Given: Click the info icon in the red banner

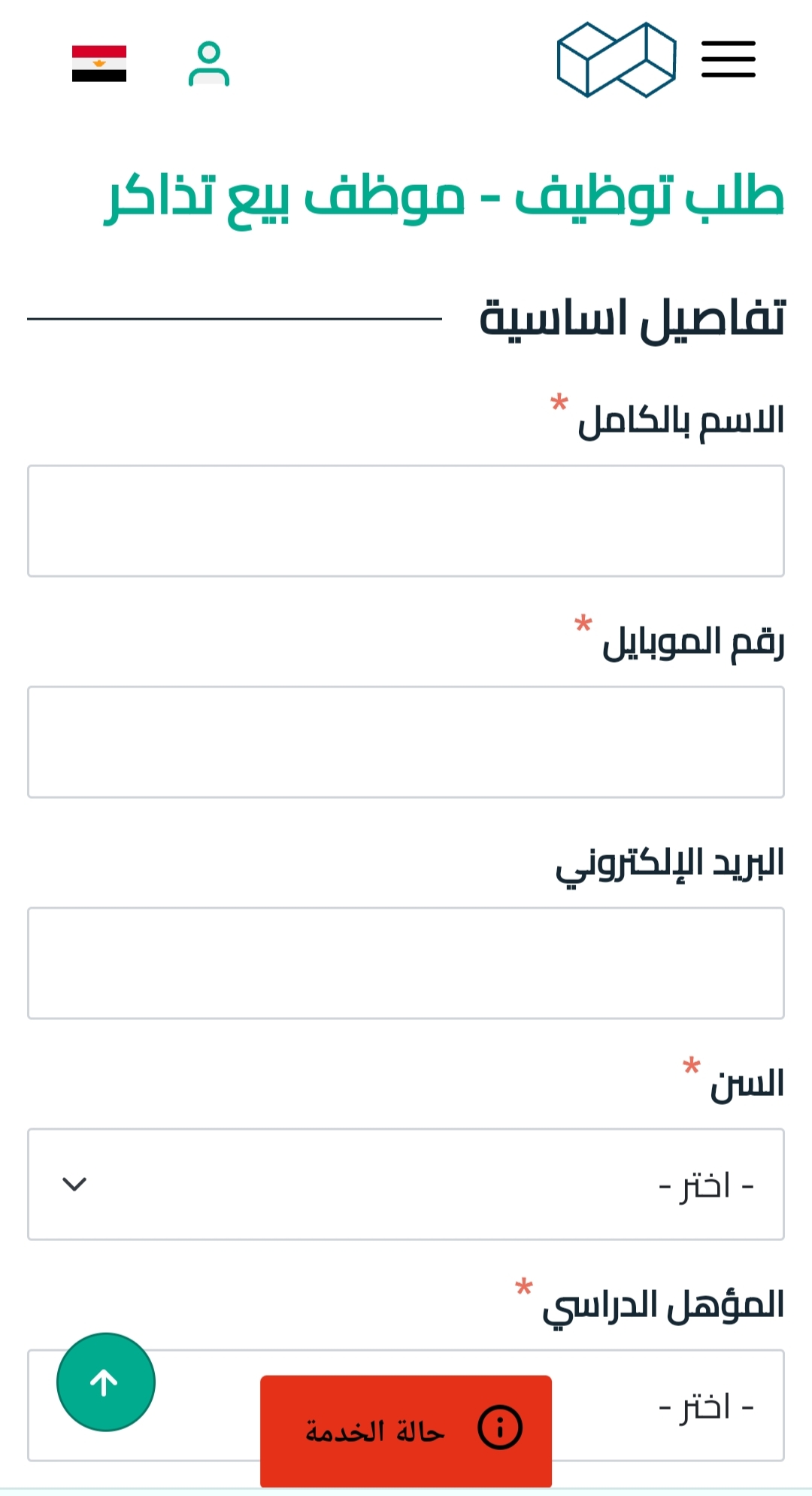Looking at the screenshot, I should click(500, 1427).
